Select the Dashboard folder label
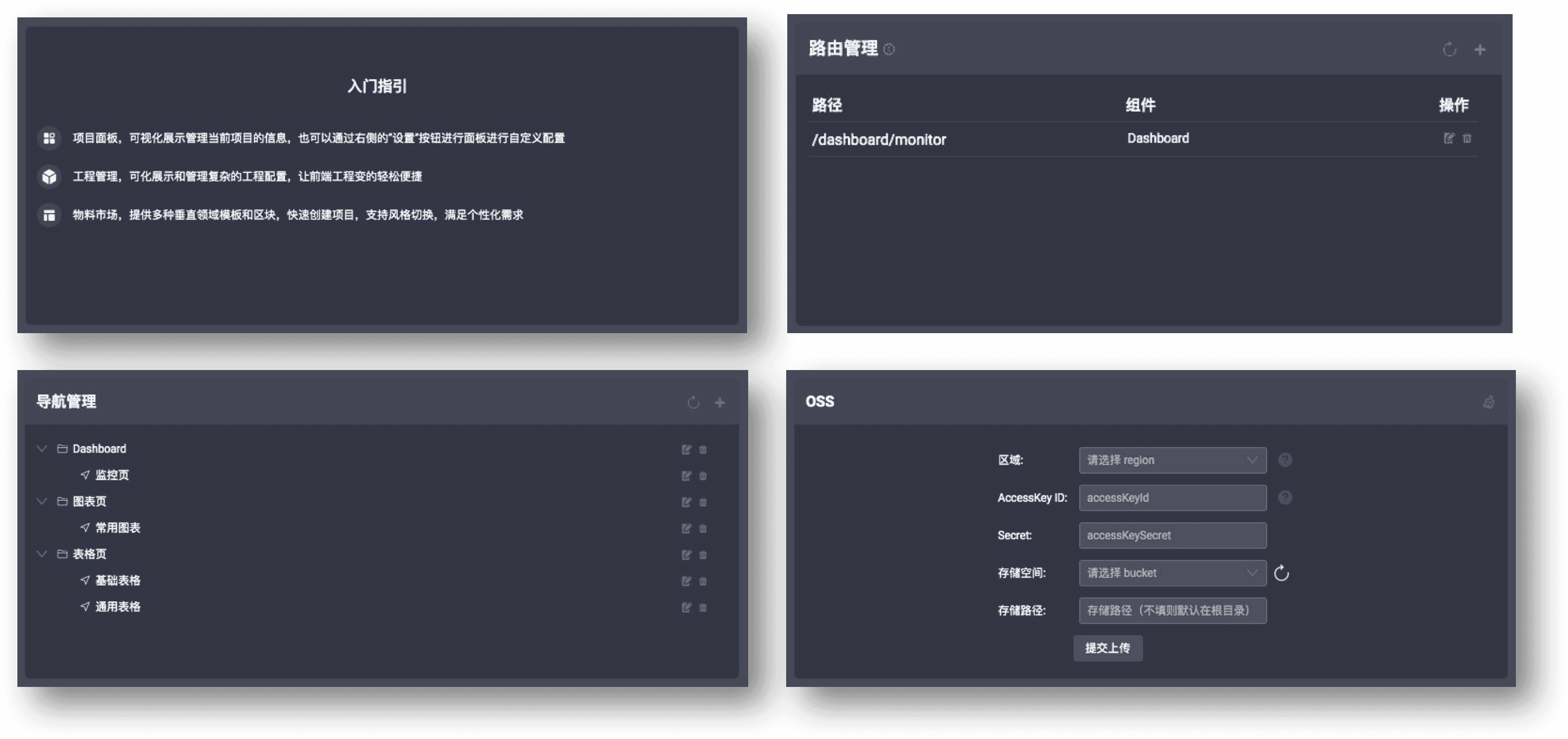The width and height of the screenshot is (1568, 739). 99,449
